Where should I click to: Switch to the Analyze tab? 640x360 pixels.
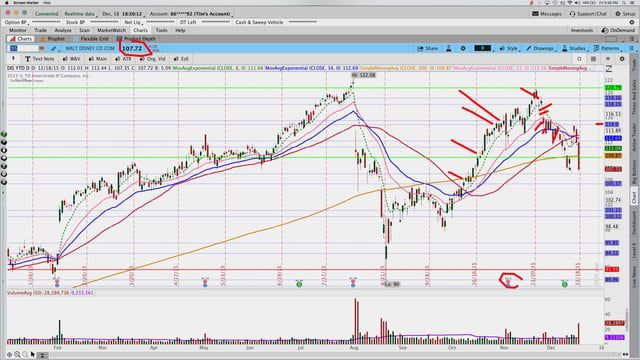coord(63,30)
